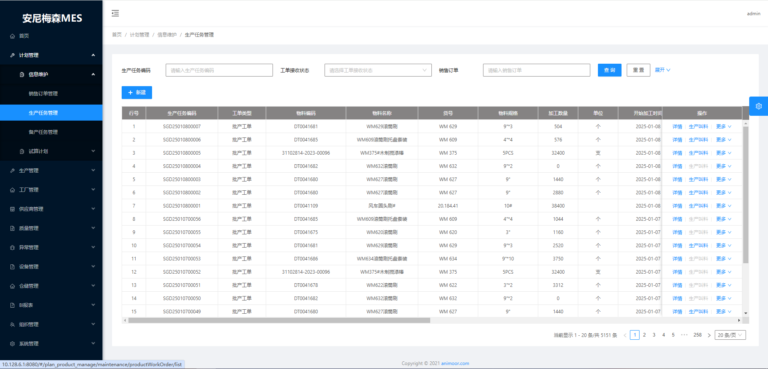Click the 货号 cell 20.184.41
This screenshot has height=369, width=768.
pos(448,206)
